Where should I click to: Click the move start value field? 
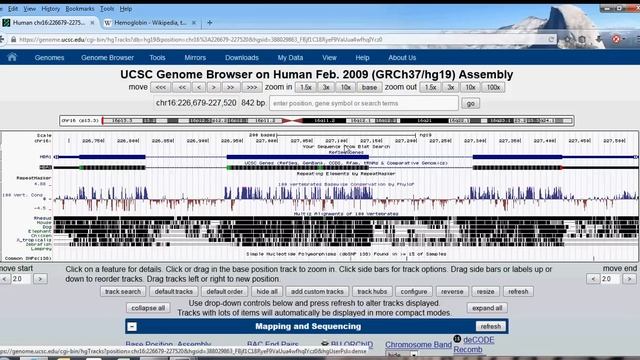click(20, 279)
